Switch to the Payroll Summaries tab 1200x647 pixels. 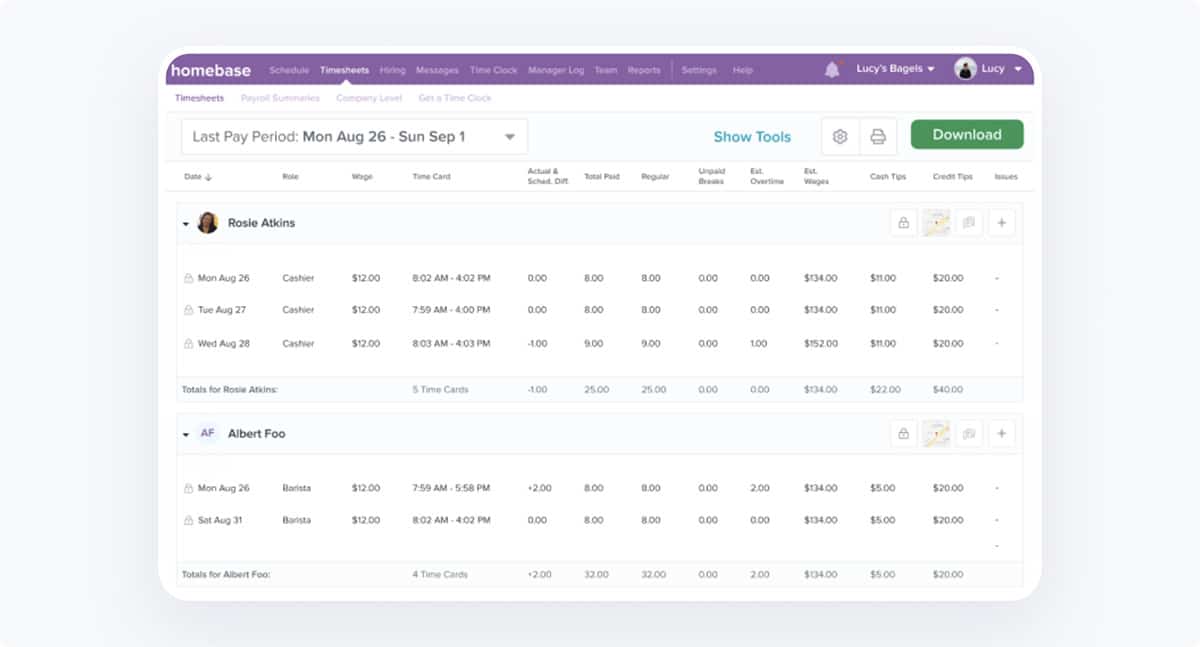point(279,97)
